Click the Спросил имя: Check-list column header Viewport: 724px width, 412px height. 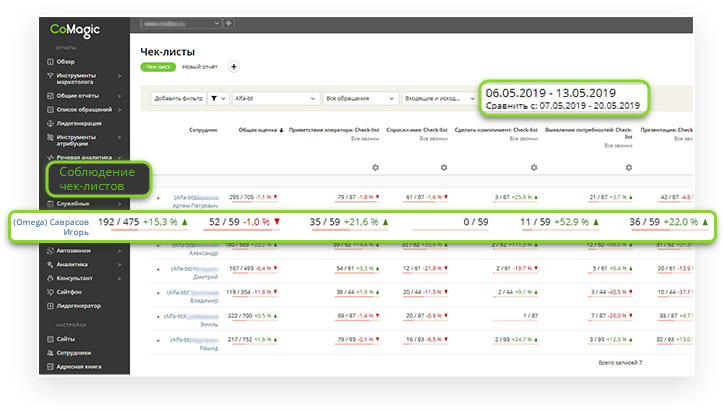417,130
